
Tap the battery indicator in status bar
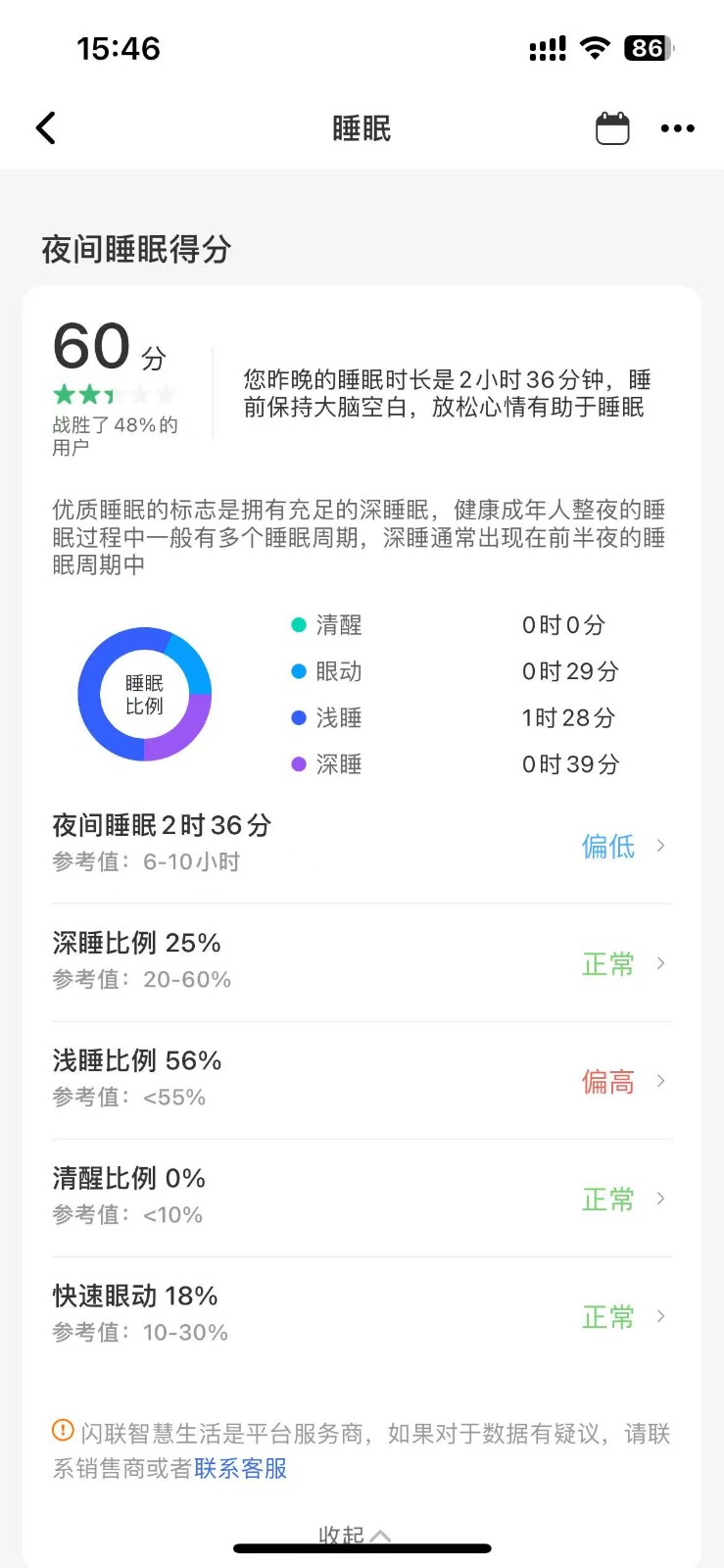[649, 48]
